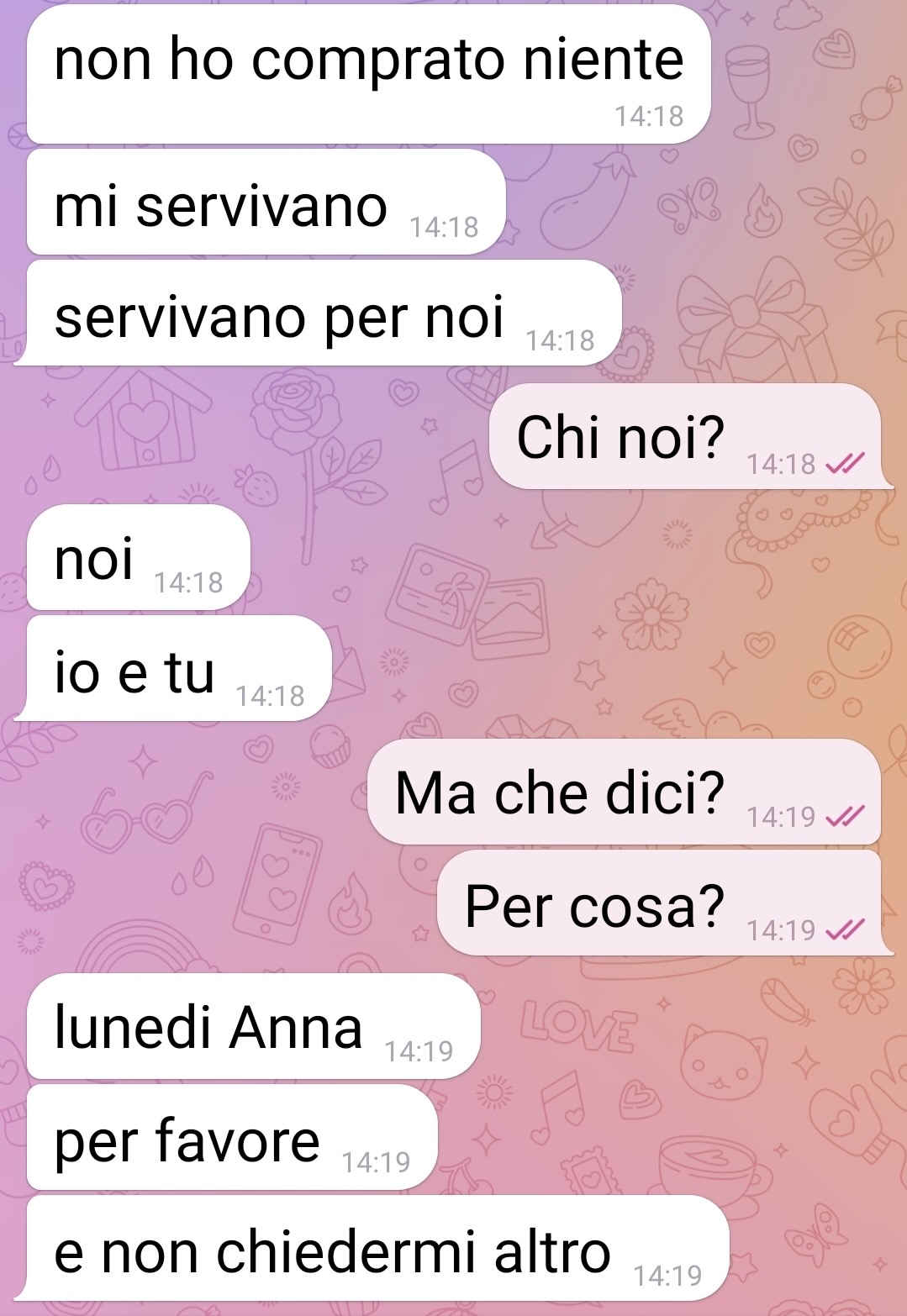Screen dimensions: 907x1316
Task: Select the "mi servivano" message bubble
Action: (266, 202)
